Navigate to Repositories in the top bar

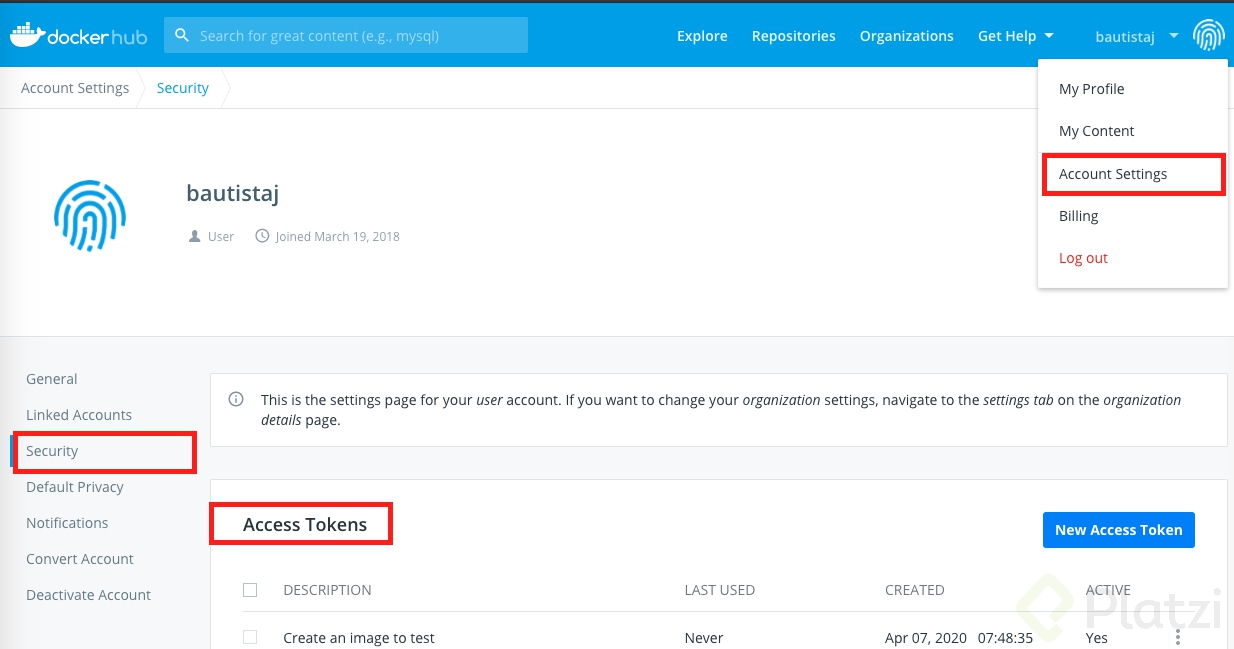click(793, 35)
